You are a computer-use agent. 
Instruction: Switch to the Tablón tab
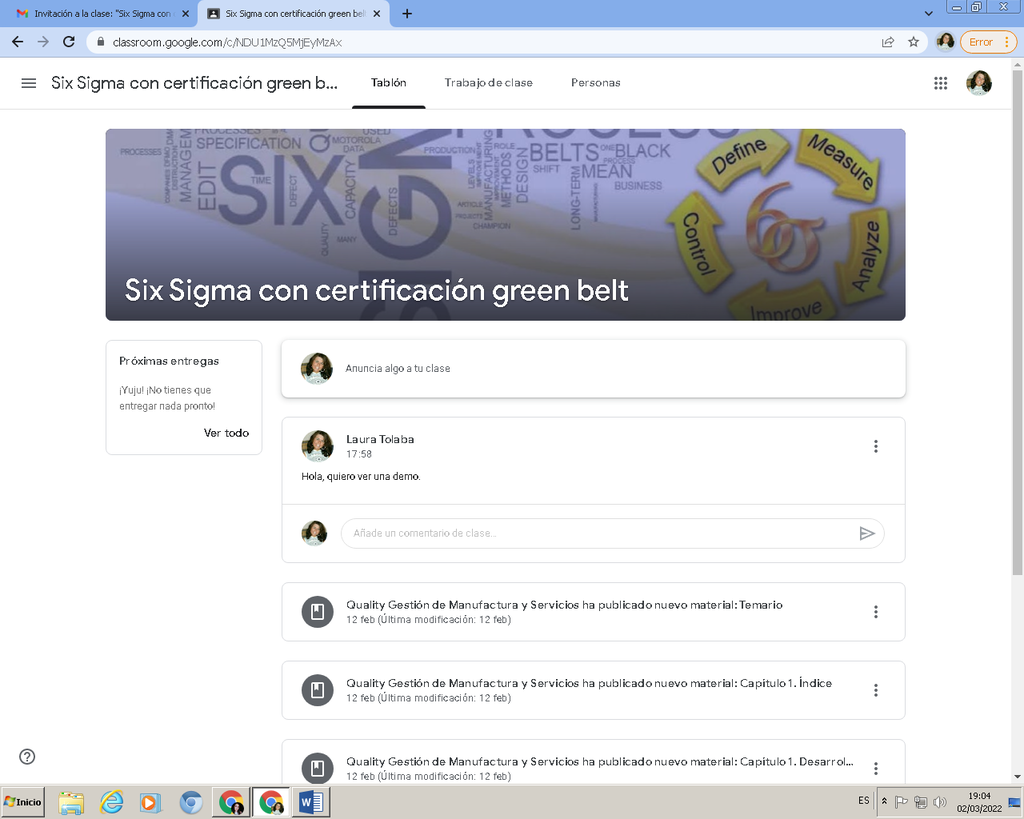(389, 83)
